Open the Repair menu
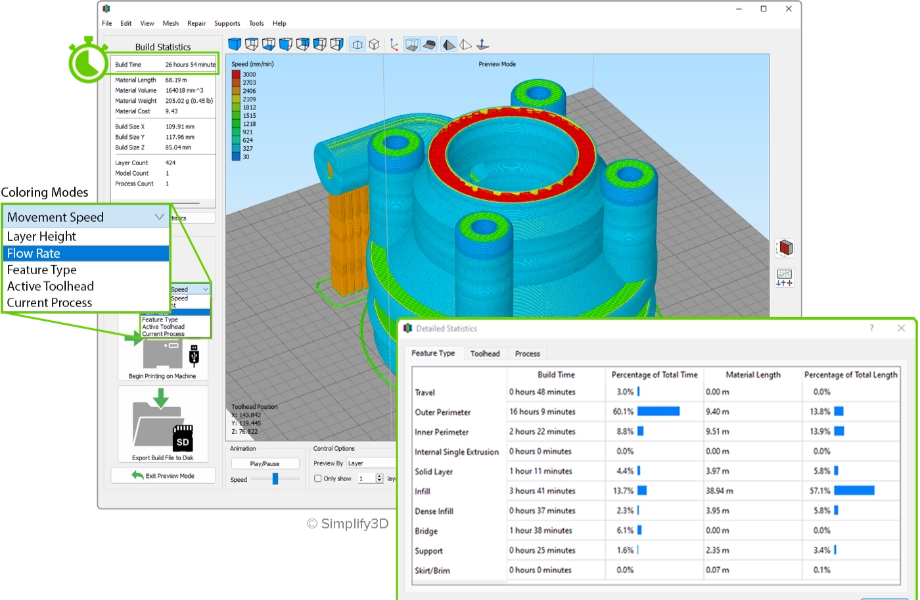This screenshot has height=600, width=920. click(196, 23)
